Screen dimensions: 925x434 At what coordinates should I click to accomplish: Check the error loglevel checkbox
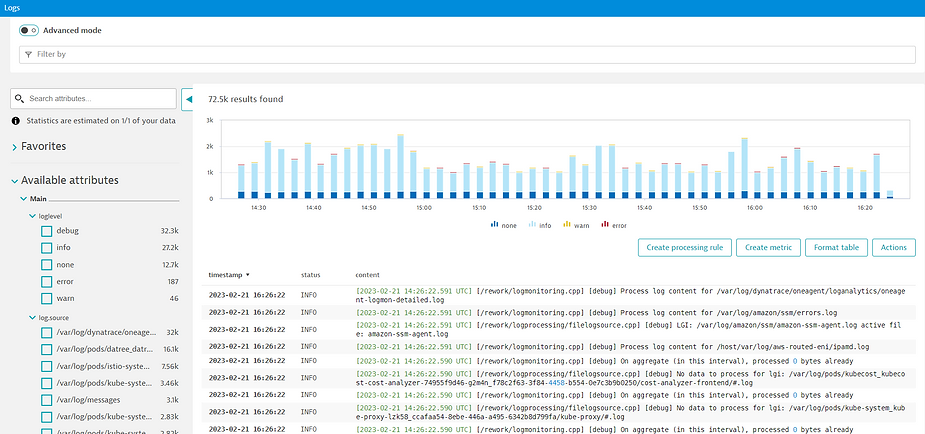click(x=47, y=282)
